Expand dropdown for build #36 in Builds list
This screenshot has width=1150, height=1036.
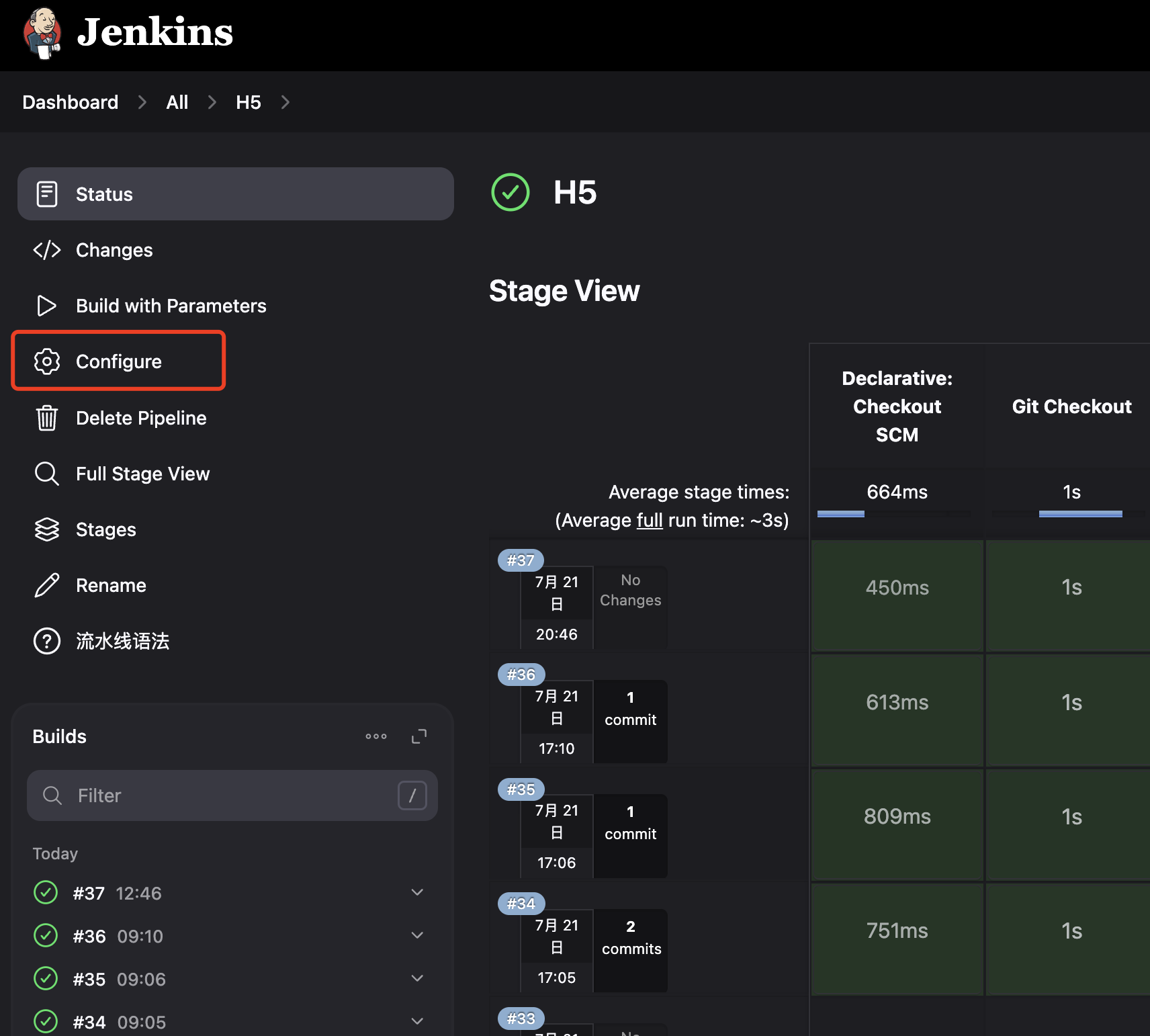click(x=417, y=936)
